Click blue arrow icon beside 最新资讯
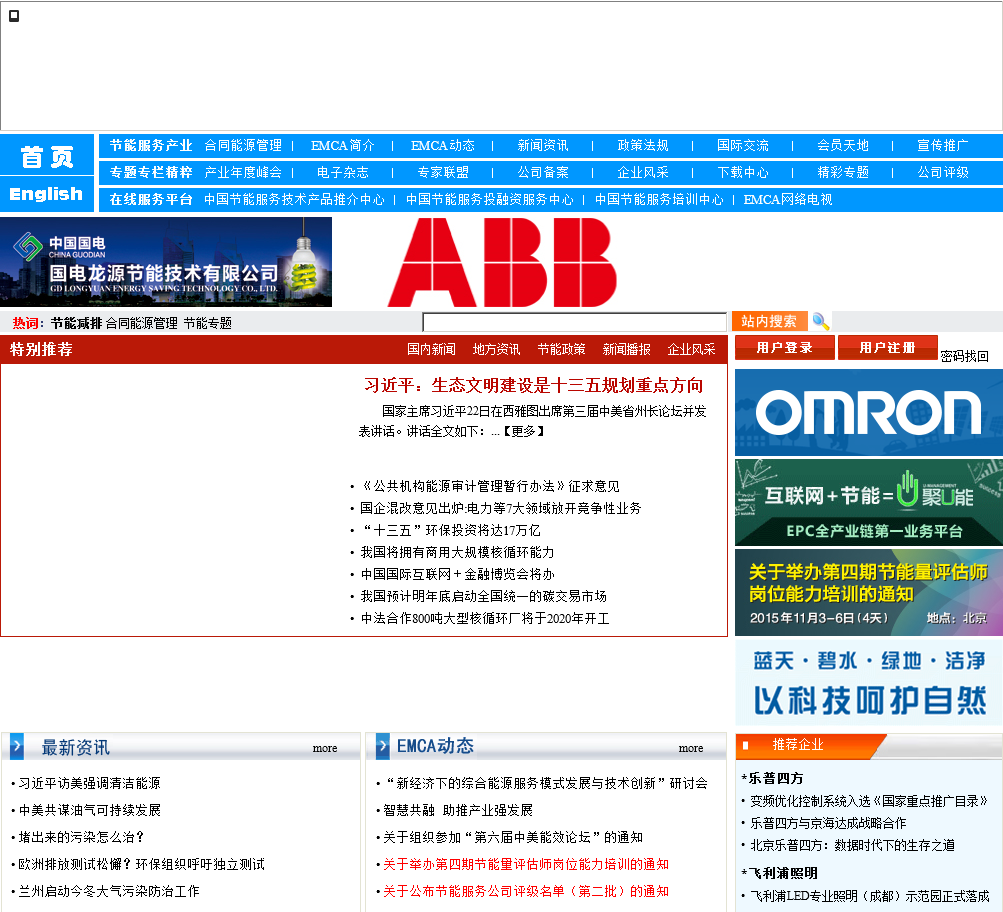Viewport: 1003px width, 912px height. tap(17, 746)
